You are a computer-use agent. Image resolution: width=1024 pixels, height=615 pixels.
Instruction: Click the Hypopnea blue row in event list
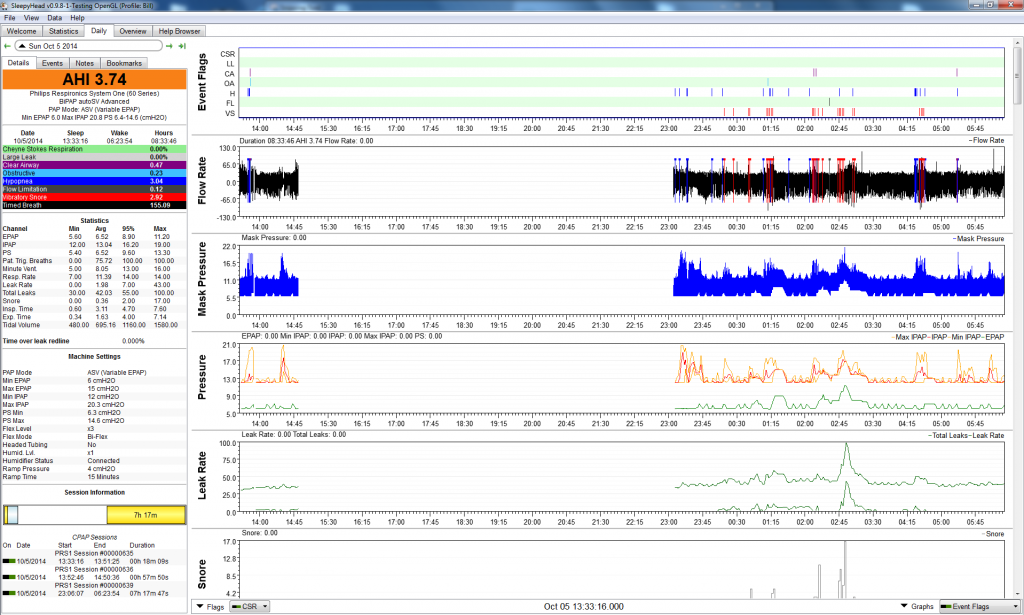[x=95, y=181]
